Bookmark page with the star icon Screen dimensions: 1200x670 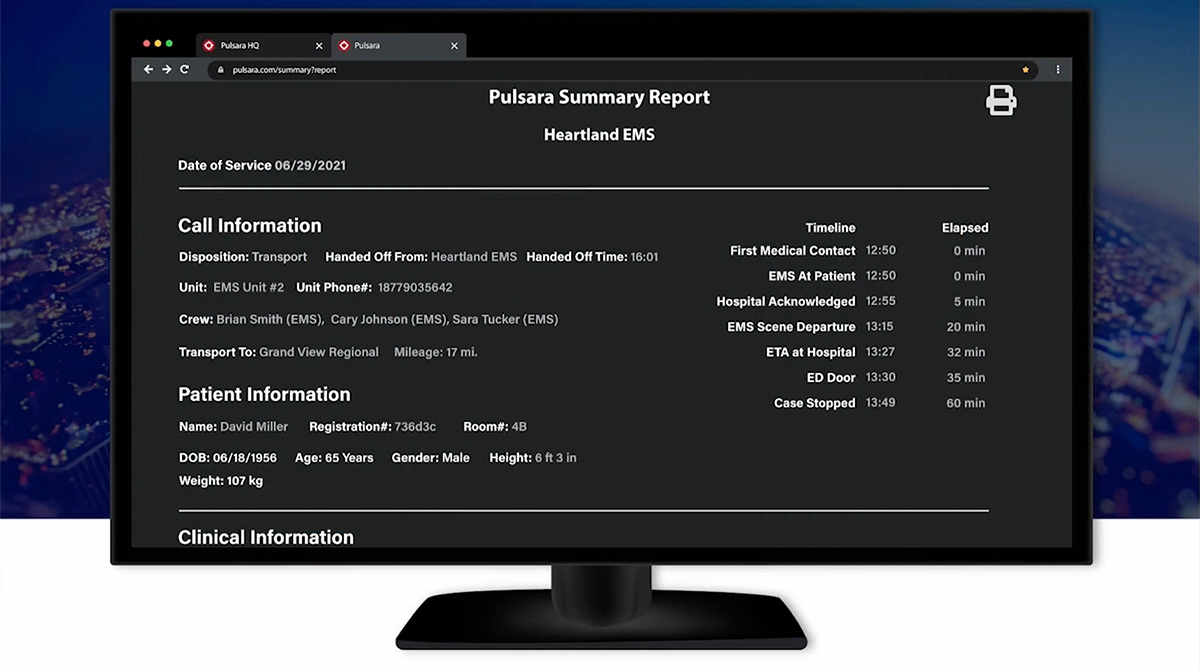[x=1025, y=70]
